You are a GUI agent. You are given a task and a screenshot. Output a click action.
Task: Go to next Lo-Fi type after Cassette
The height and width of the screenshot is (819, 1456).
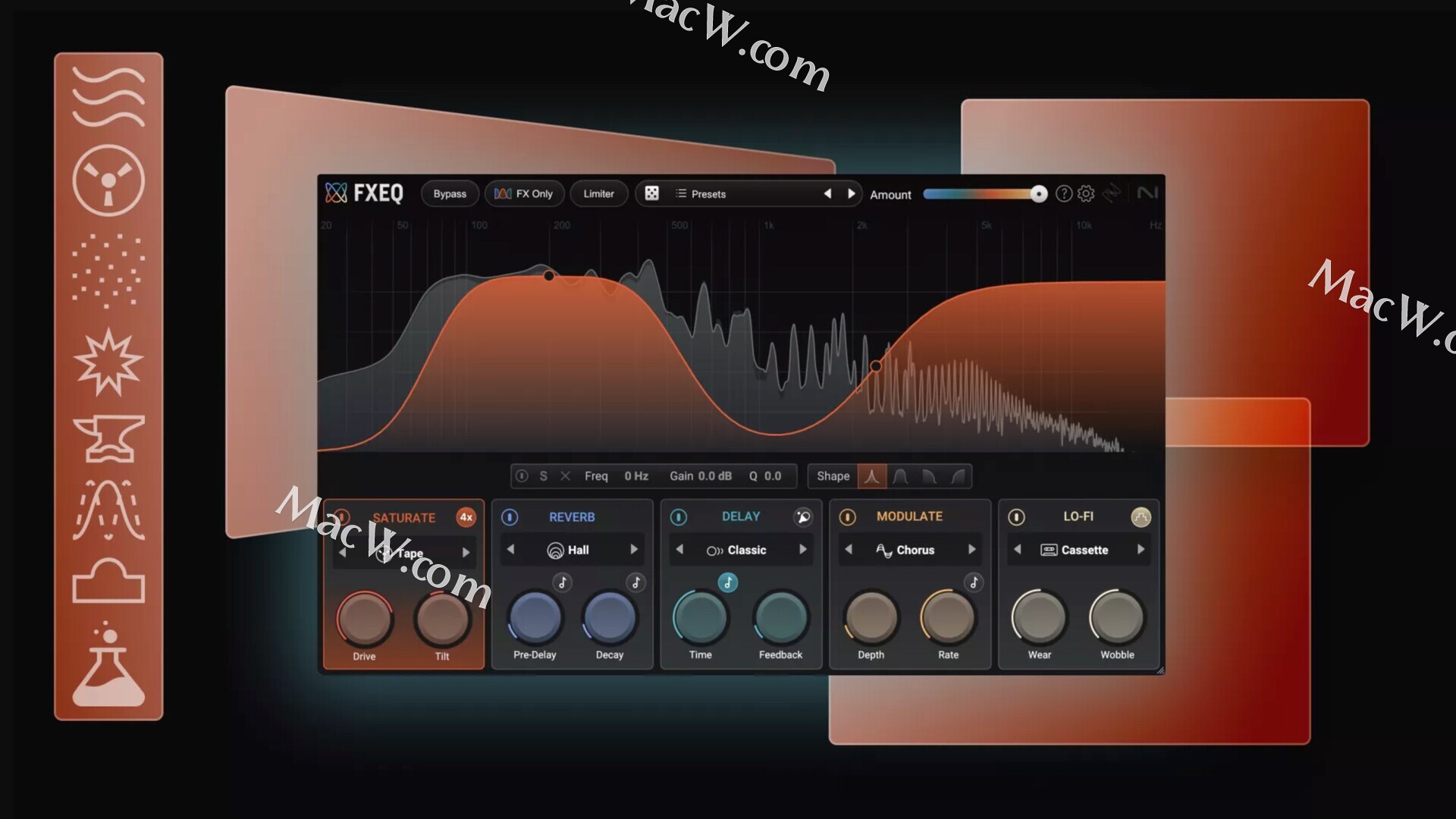pos(1141,549)
